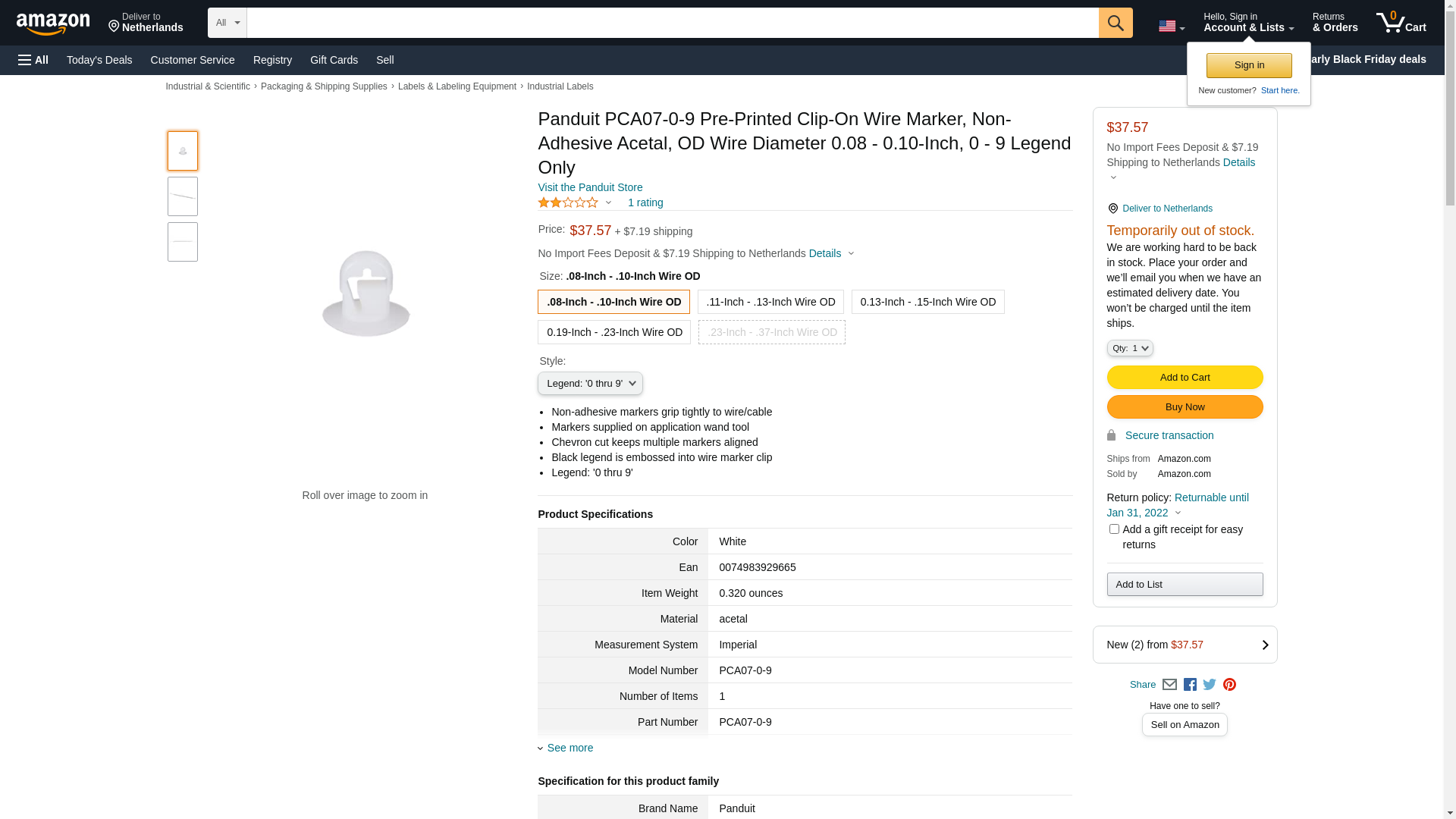The height and width of the screenshot is (819, 1456).
Task: Share product on Pinterest icon
Action: [x=1229, y=685]
